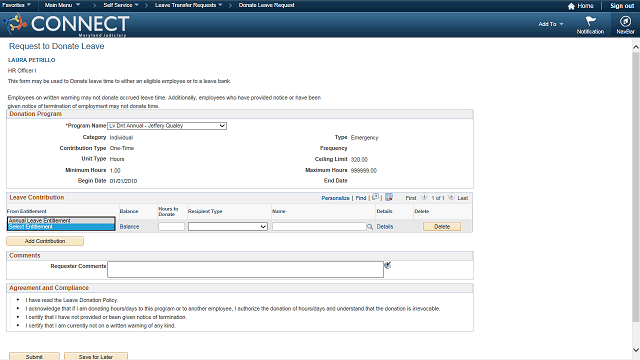Click the Find link

coord(361,198)
